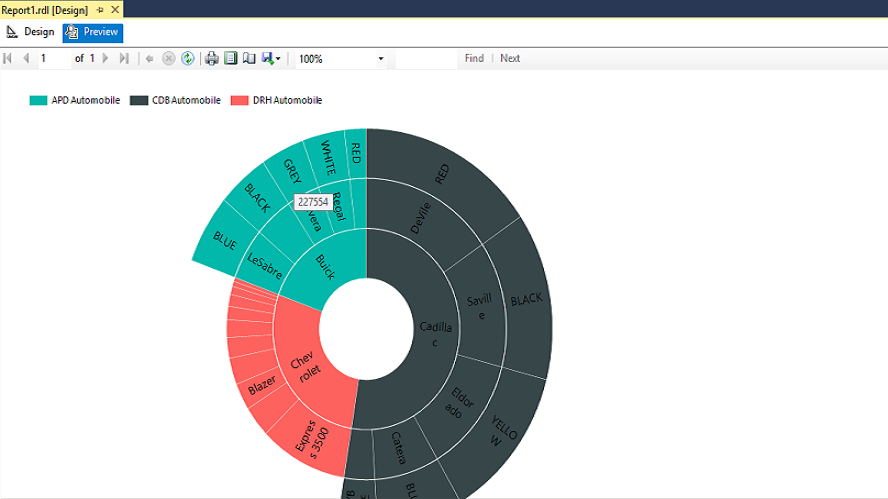Viewport: 888px width, 499px height.
Task: Close the Report1.rdl tab
Action: click(x=115, y=10)
